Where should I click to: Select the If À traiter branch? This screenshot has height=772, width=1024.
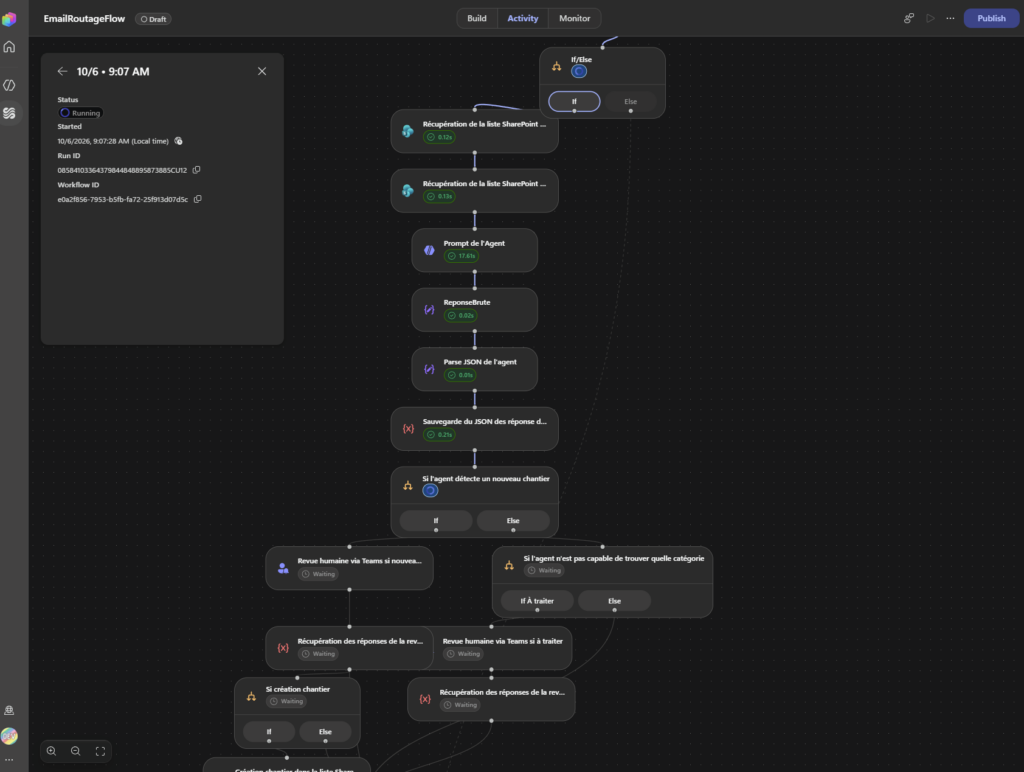(x=537, y=601)
